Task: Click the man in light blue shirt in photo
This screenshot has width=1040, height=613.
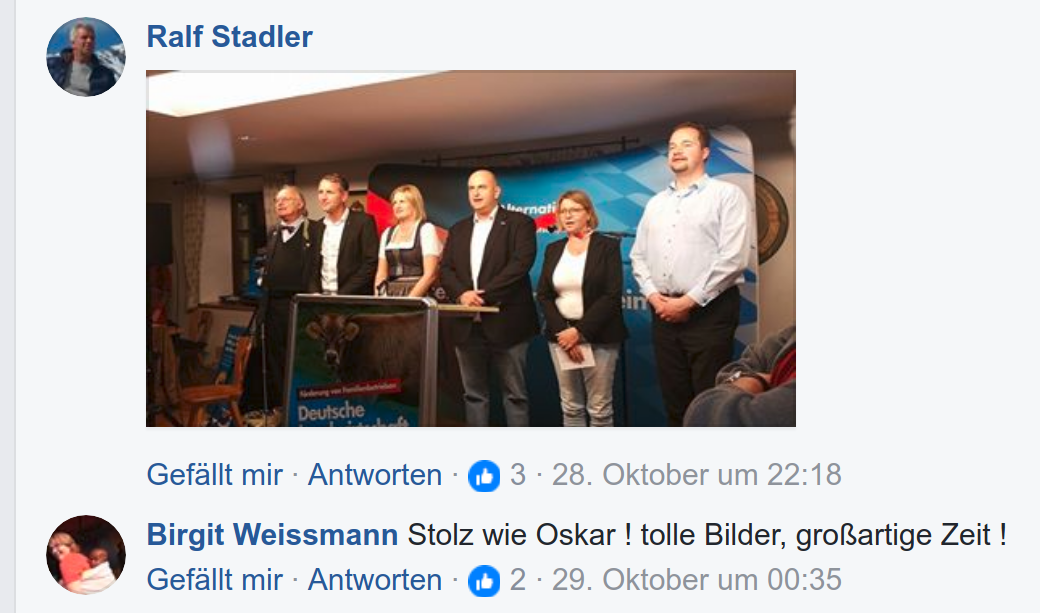Action: (x=690, y=273)
